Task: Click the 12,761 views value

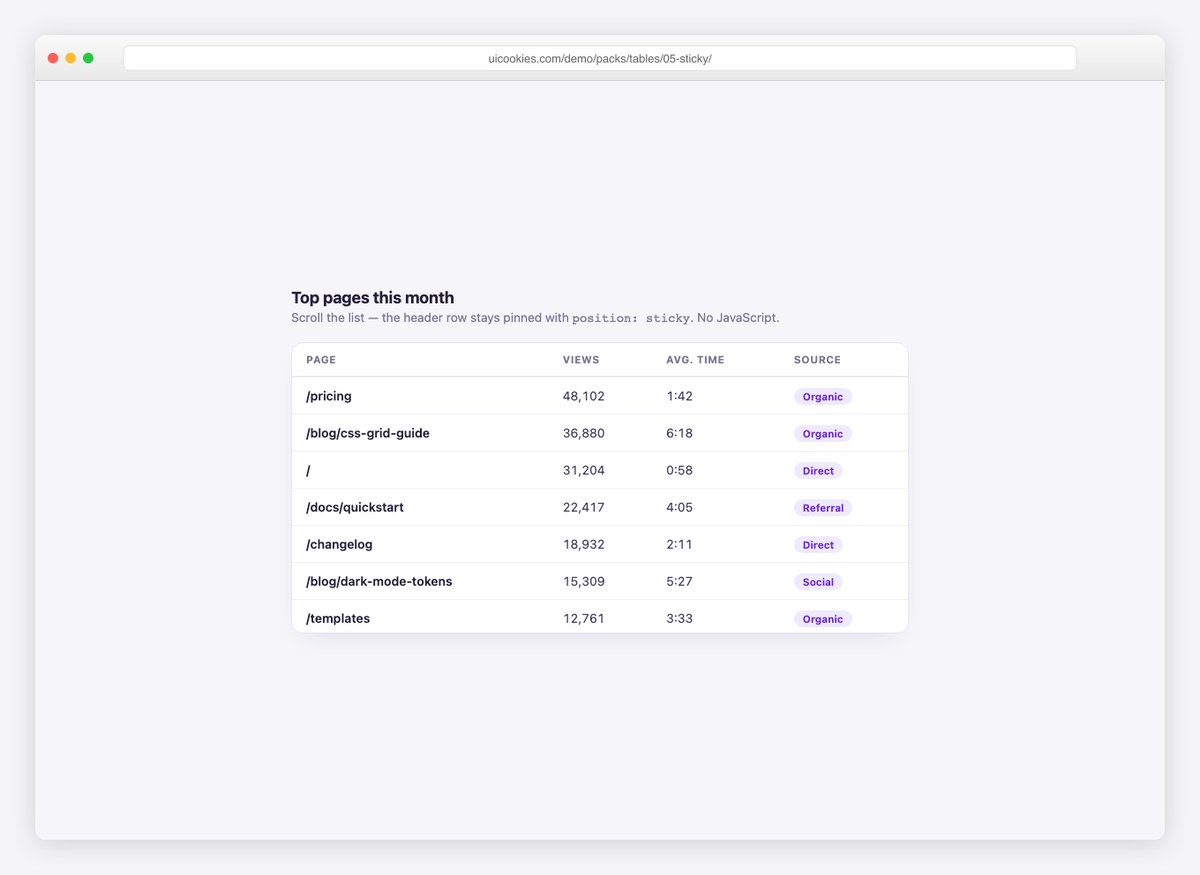Action: (x=584, y=618)
